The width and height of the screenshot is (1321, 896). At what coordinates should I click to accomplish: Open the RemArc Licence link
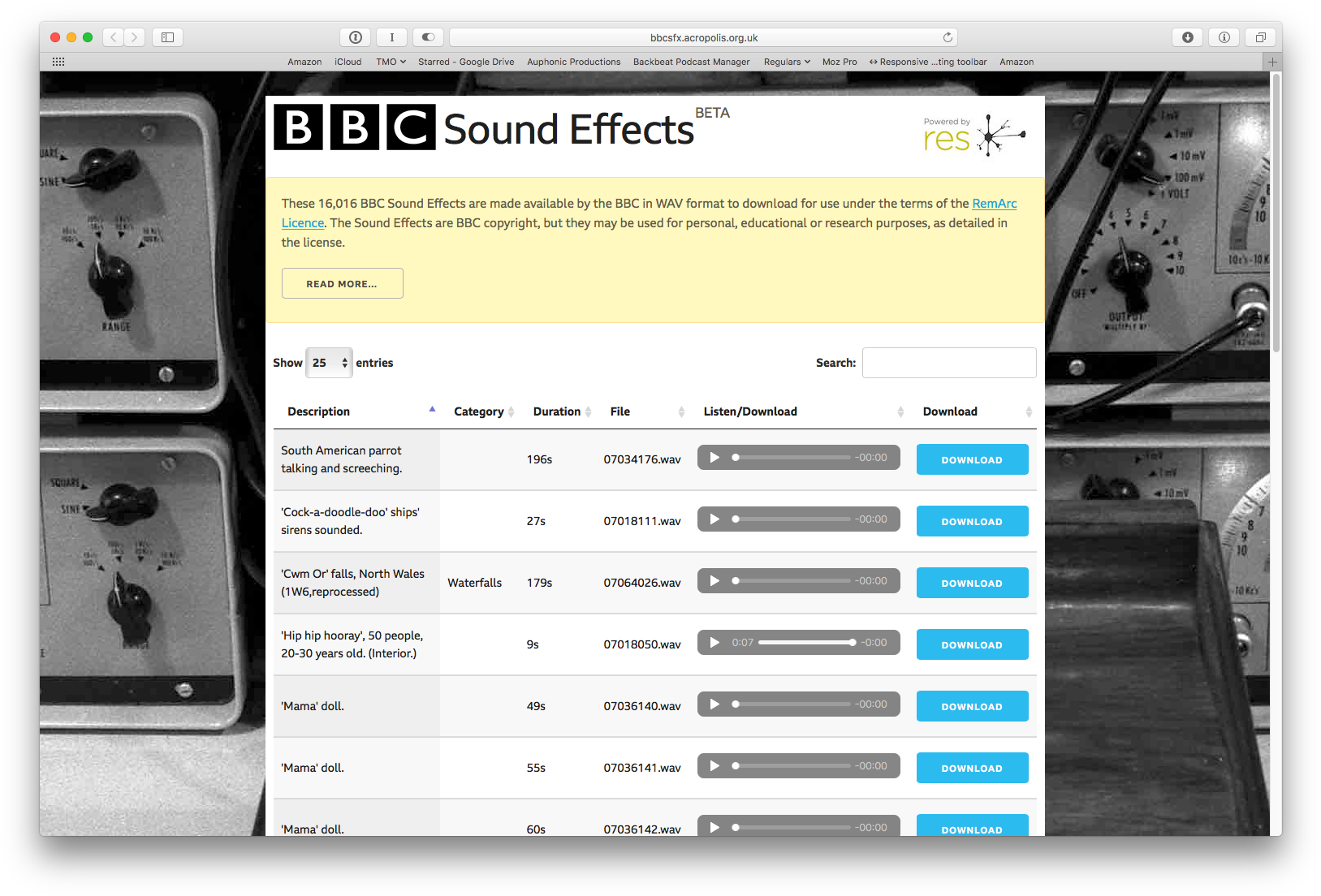pos(994,203)
